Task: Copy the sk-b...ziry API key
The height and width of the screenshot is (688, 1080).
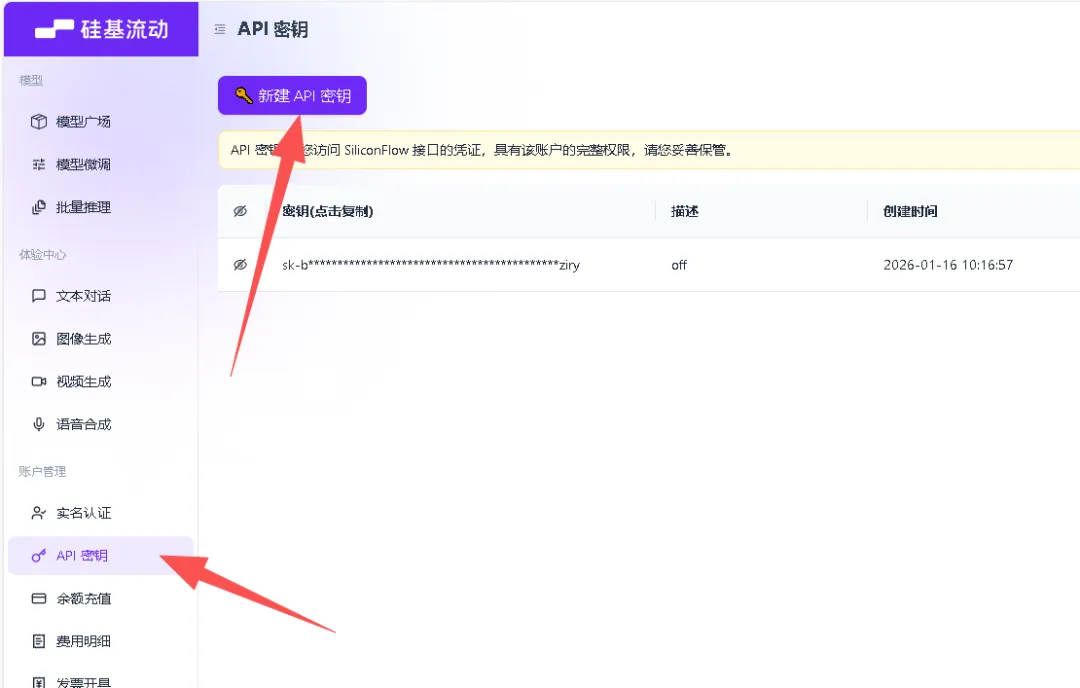Action: [430, 265]
